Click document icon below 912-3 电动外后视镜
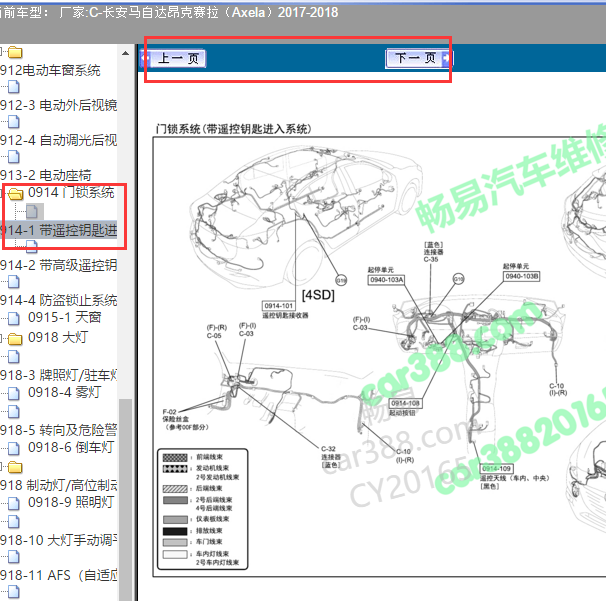 (14, 122)
